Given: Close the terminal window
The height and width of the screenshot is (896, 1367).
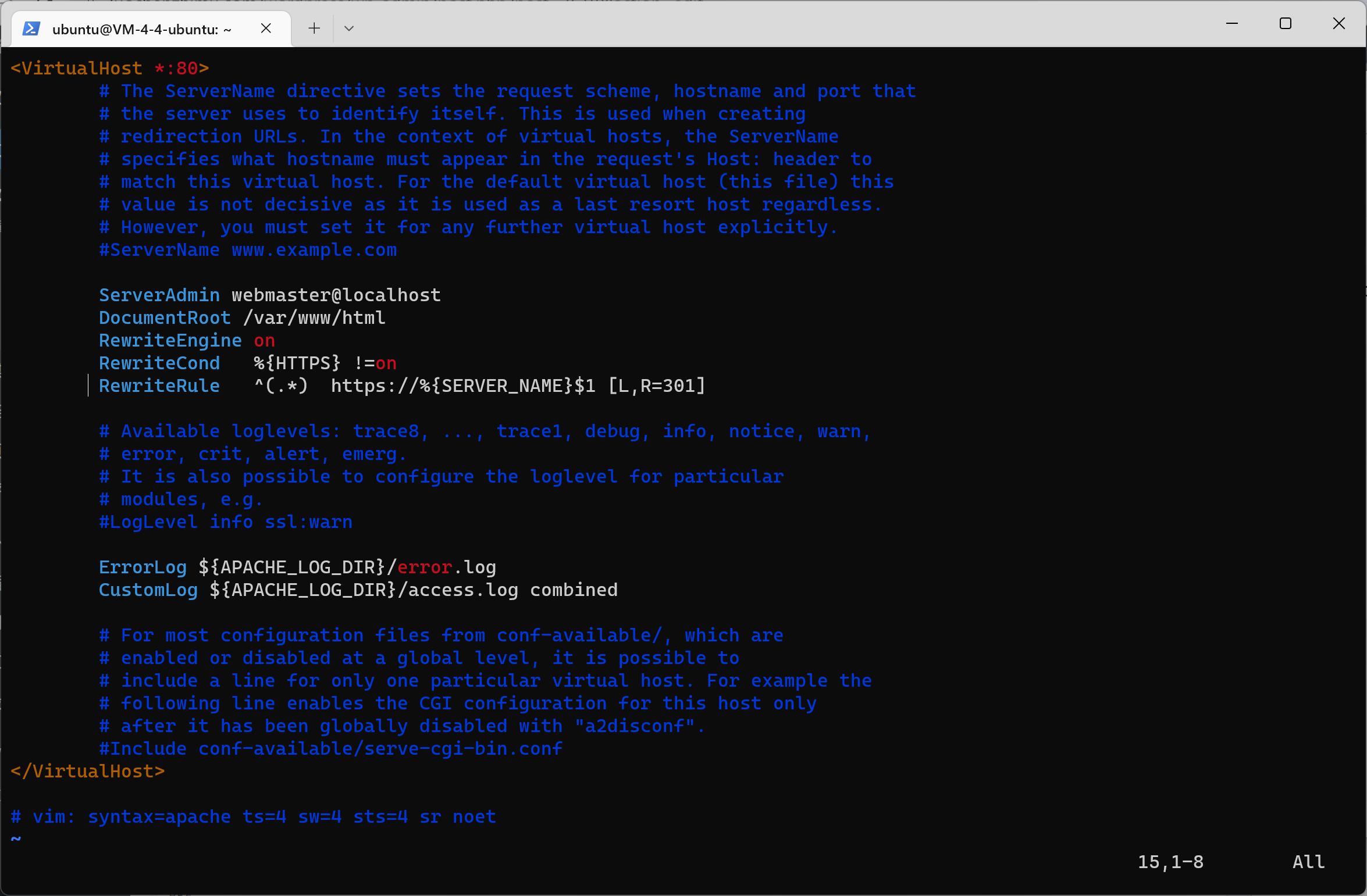Looking at the screenshot, I should [1338, 24].
